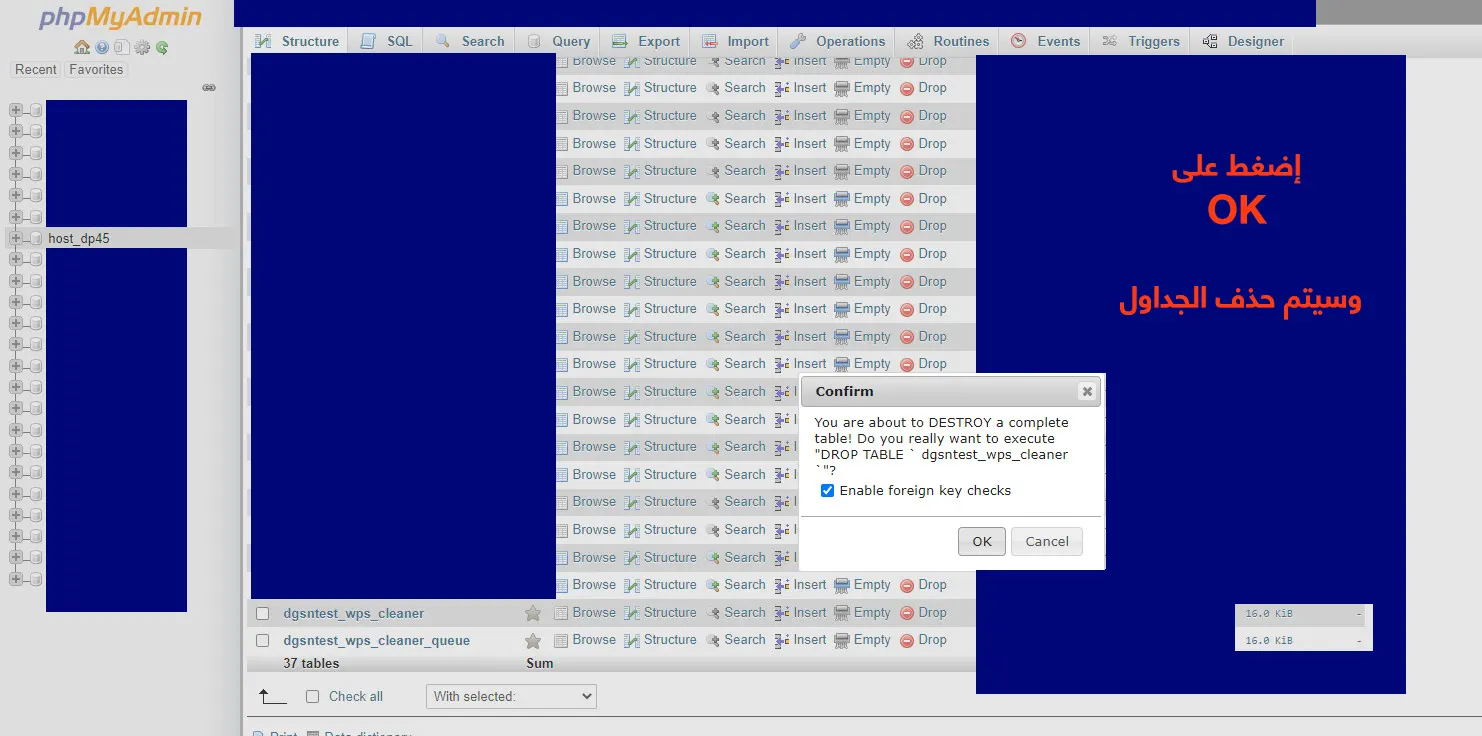
Task: Confirm drop by clicking OK
Action: click(982, 542)
